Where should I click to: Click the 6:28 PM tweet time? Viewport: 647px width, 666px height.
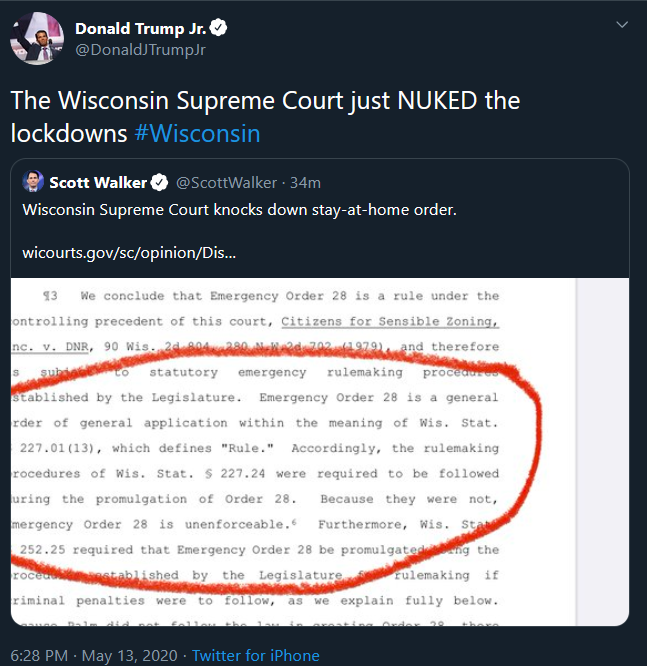click(x=39, y=655)
